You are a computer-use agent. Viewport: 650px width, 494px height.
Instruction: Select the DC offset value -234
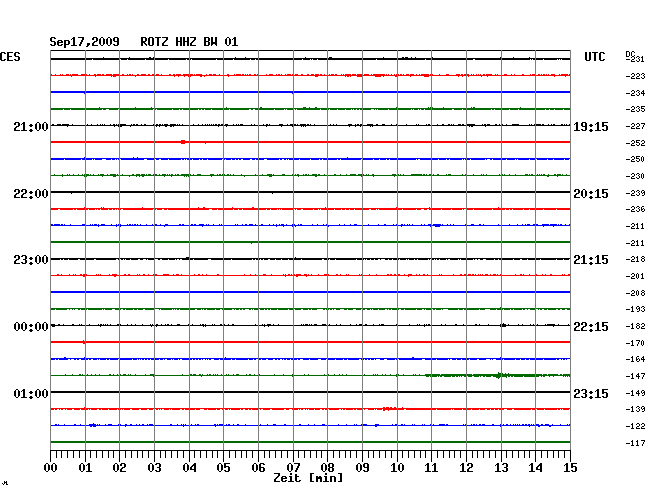(635, 93)
